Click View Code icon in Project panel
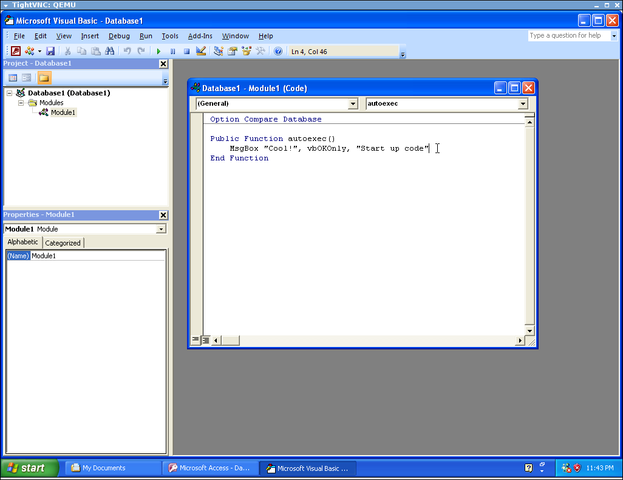This screenshot has width=623, height=480. (x=13, y=78)
